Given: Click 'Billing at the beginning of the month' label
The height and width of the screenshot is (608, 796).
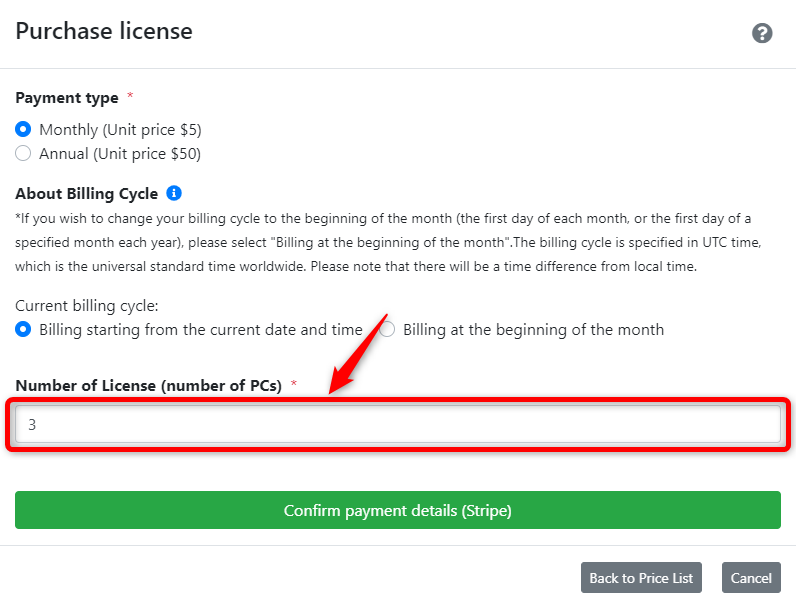Looking at the screenshot, I should pyautogui.click(x=534, y=330).
